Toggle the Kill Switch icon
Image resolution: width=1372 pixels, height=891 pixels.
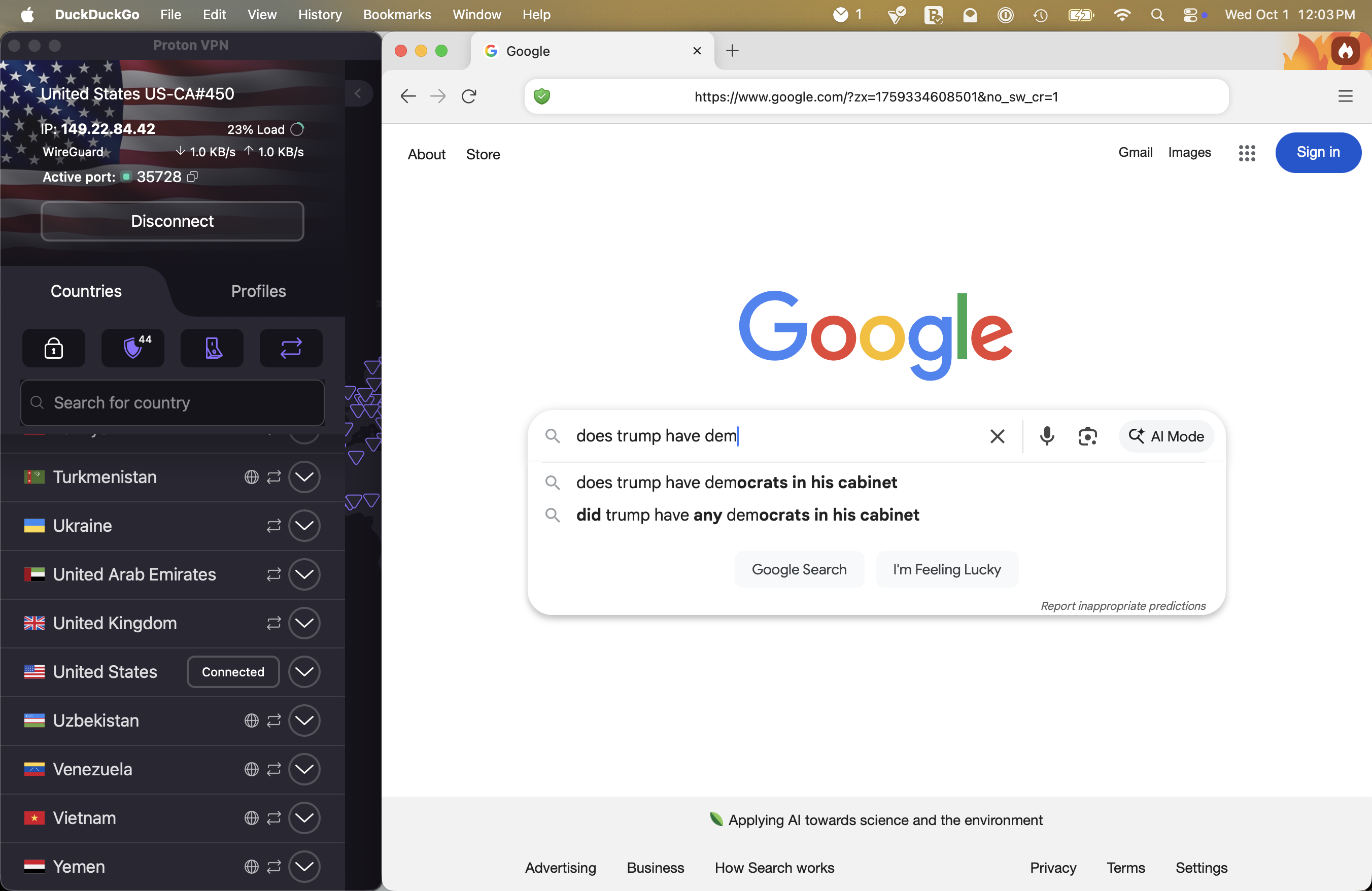[x=212, y=348]
